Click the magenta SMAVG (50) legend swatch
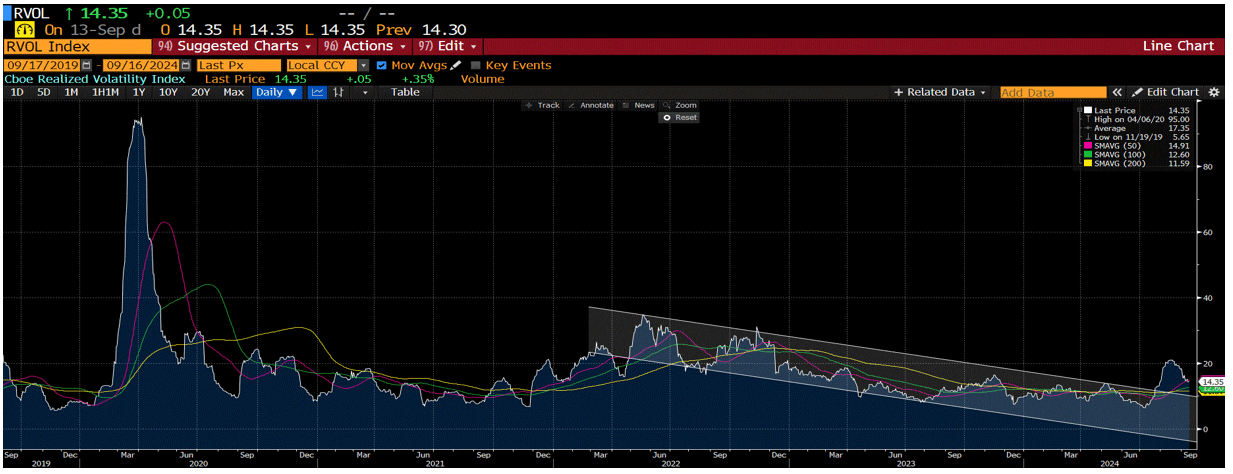The height and width of the screenshot is (474, 1233). pos(1088,146)
